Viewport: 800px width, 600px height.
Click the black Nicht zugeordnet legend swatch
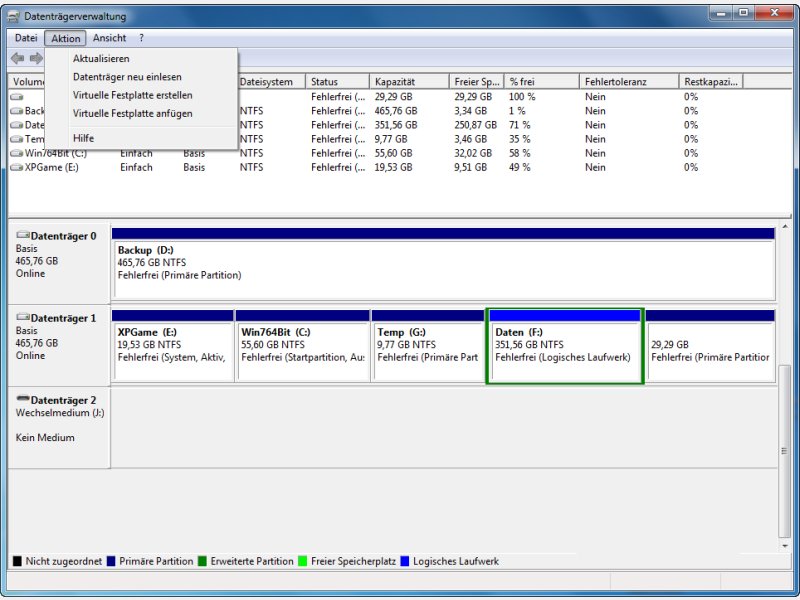17,561
